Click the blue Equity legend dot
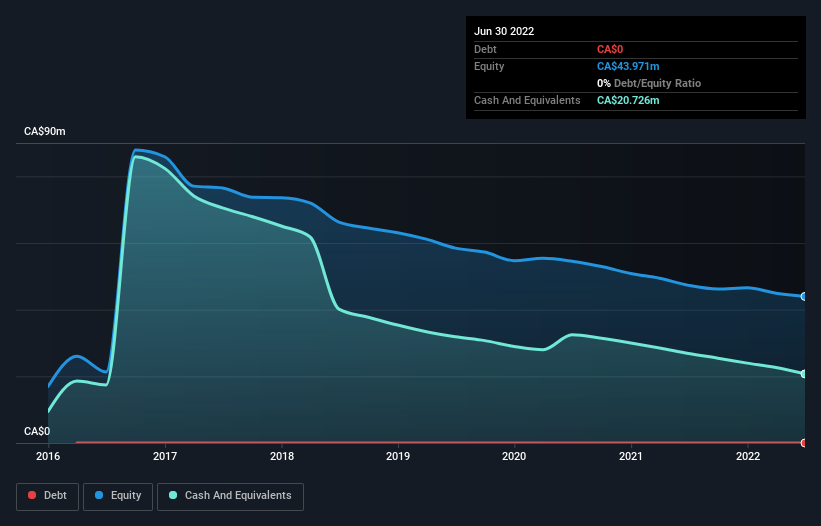Screen dimensions: 821x526 click(99, 495)
